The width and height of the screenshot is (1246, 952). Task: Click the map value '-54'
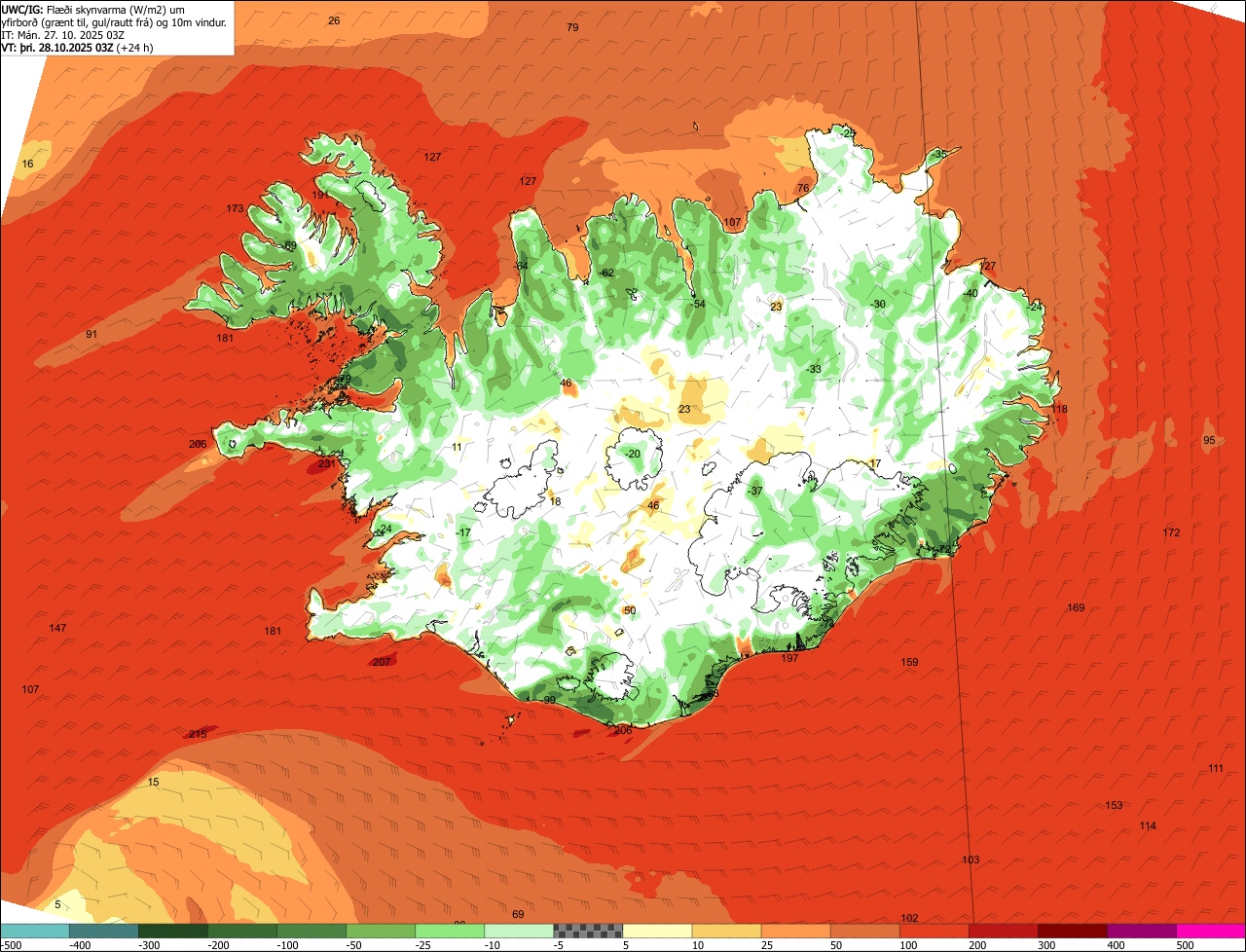(x=697, y=305)
